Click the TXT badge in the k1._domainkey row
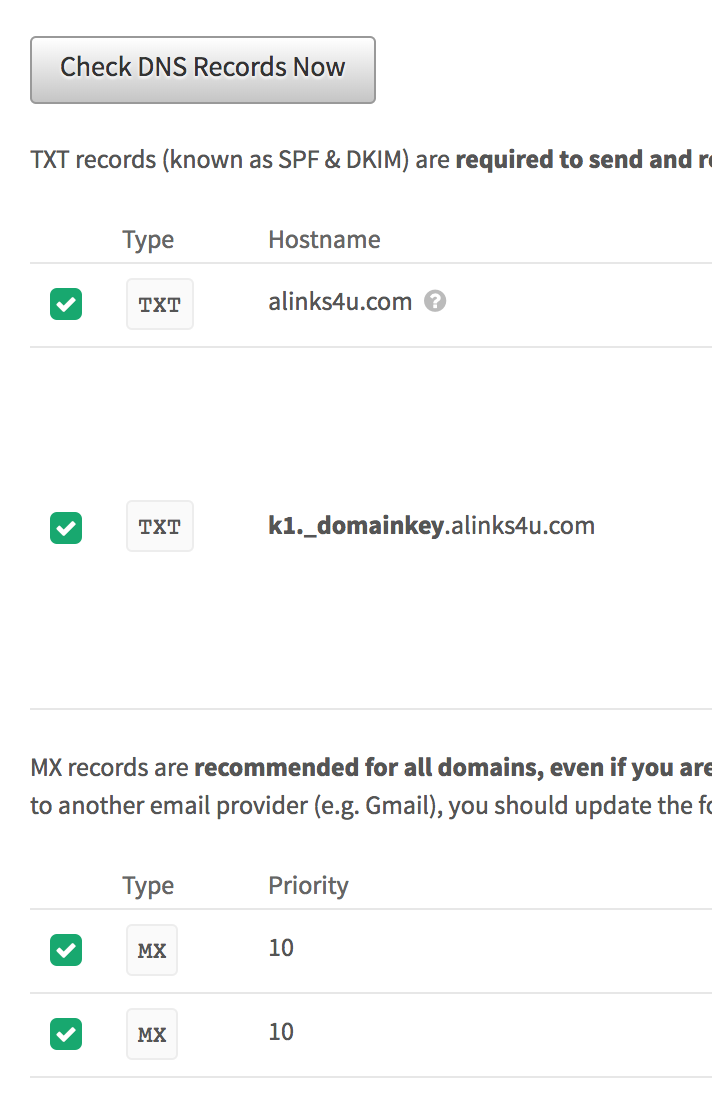 tap(160, 527)
